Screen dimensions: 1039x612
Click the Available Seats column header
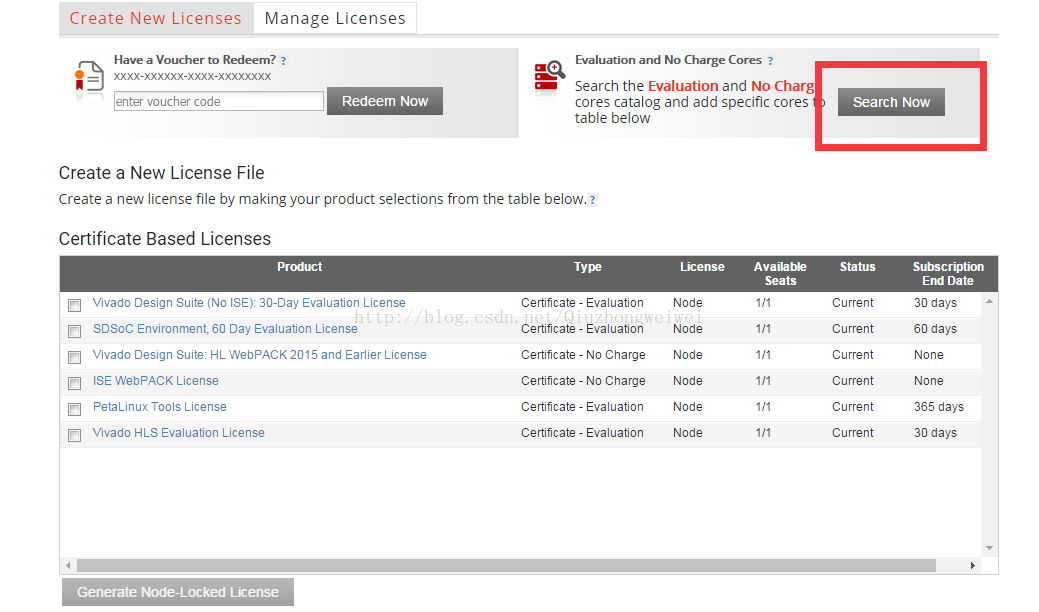[x=780, y=274]
